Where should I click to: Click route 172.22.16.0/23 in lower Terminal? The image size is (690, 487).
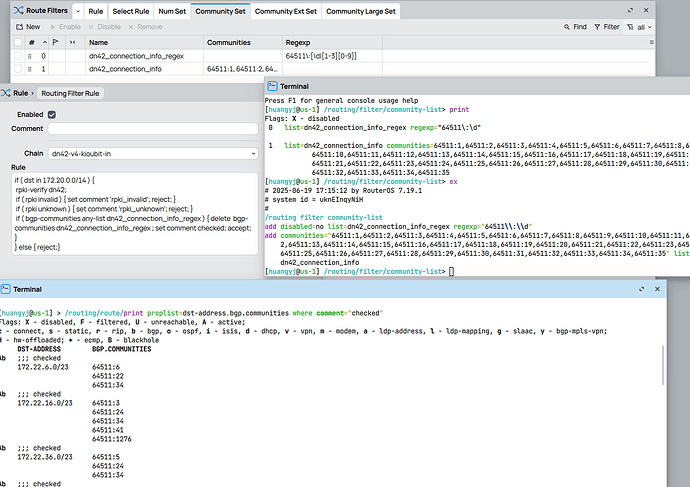44,403
